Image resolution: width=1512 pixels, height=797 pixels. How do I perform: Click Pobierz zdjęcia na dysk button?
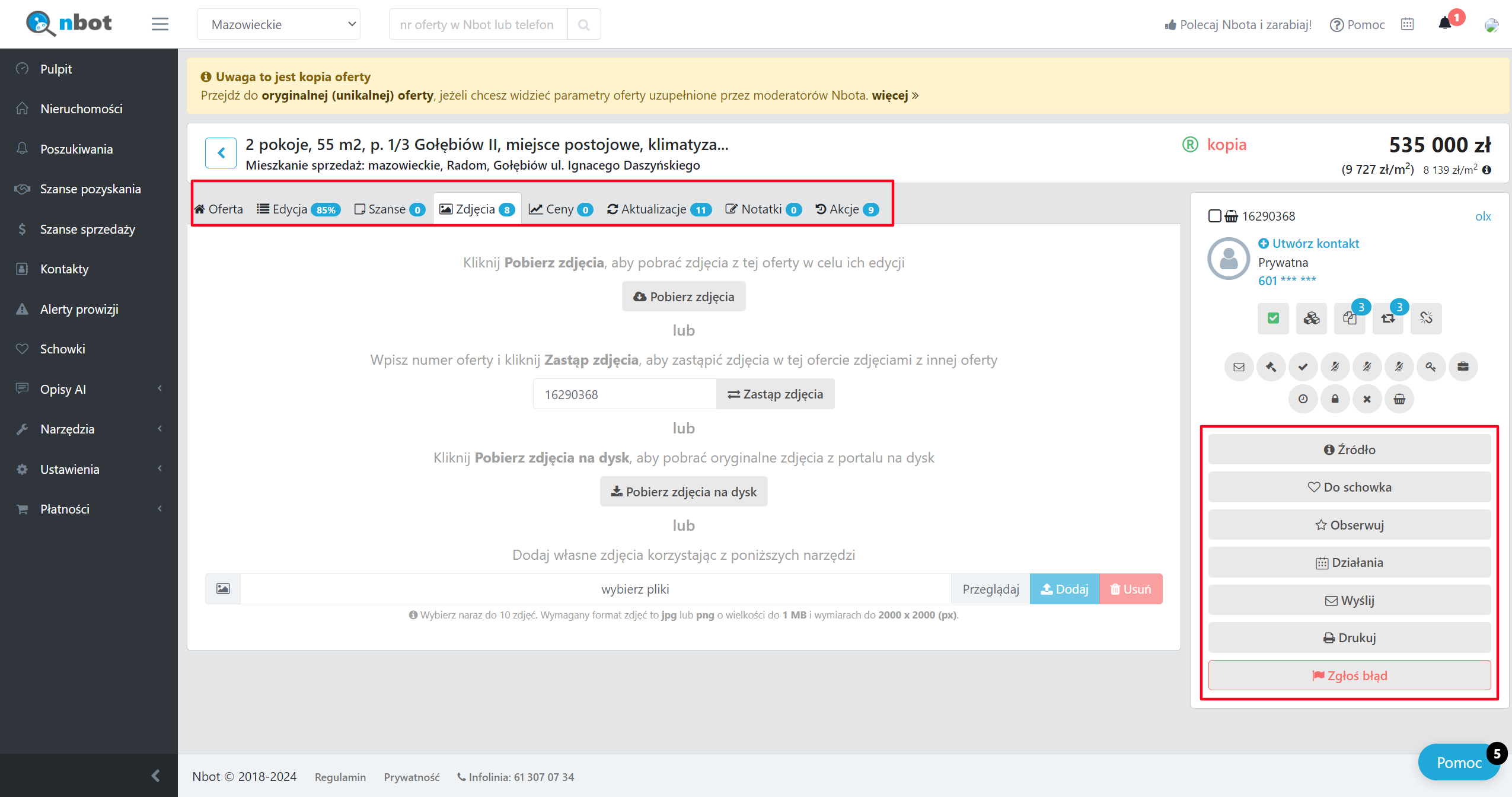pyautogui.click(x=683, y=492)
